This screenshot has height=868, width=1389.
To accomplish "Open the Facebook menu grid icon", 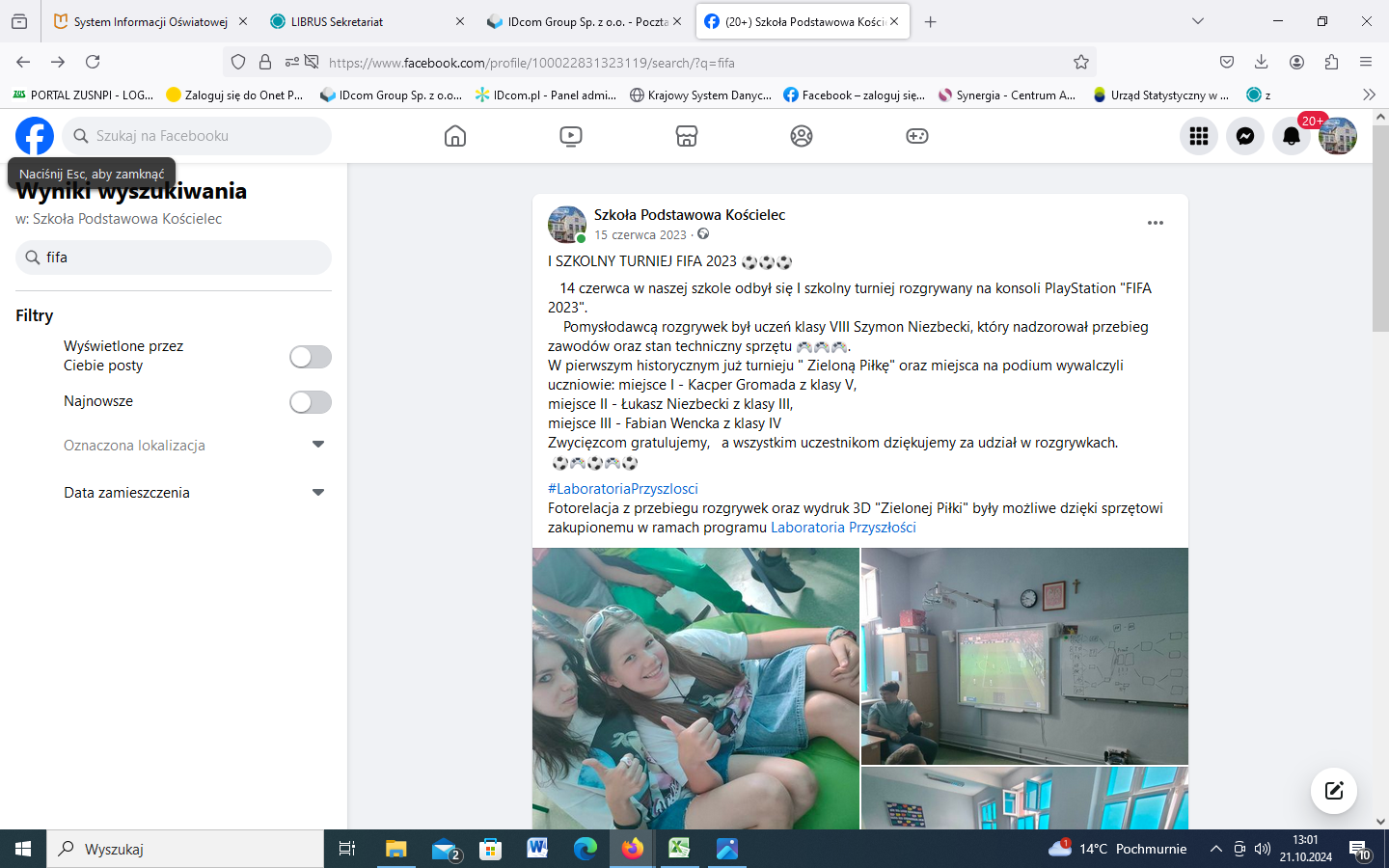I will click(1199, 136).
